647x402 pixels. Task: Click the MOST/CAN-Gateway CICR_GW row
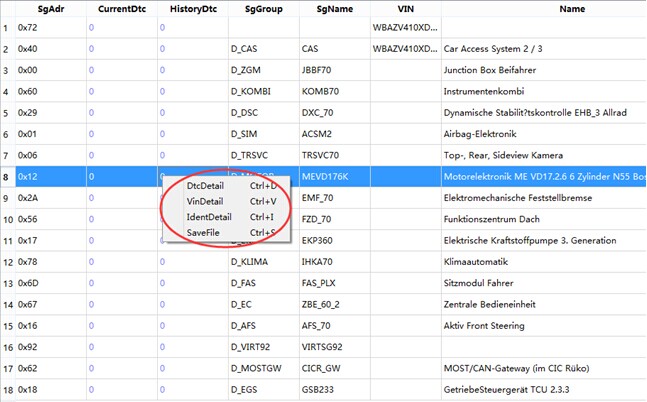coord(324,368)
